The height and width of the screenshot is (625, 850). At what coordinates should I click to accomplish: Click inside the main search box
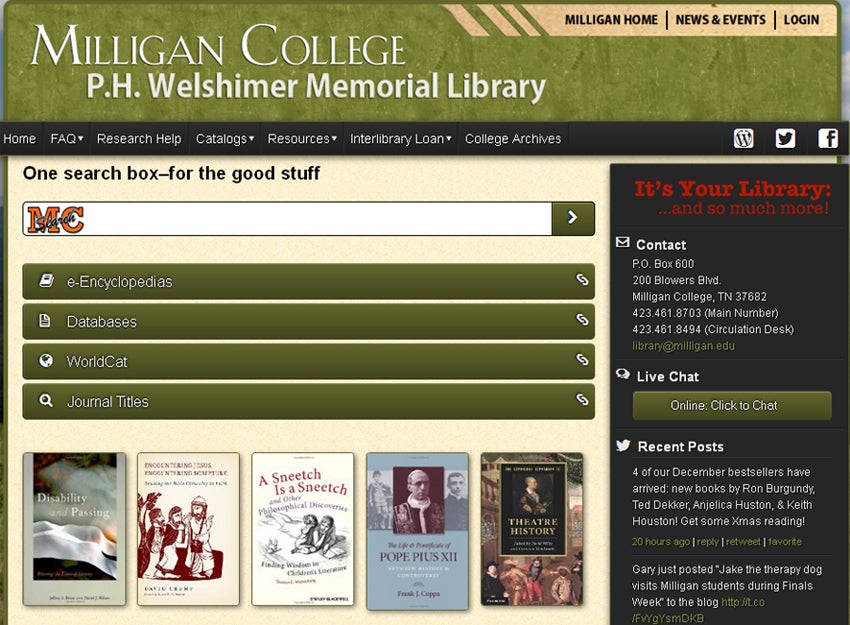[x=300, y=217]
